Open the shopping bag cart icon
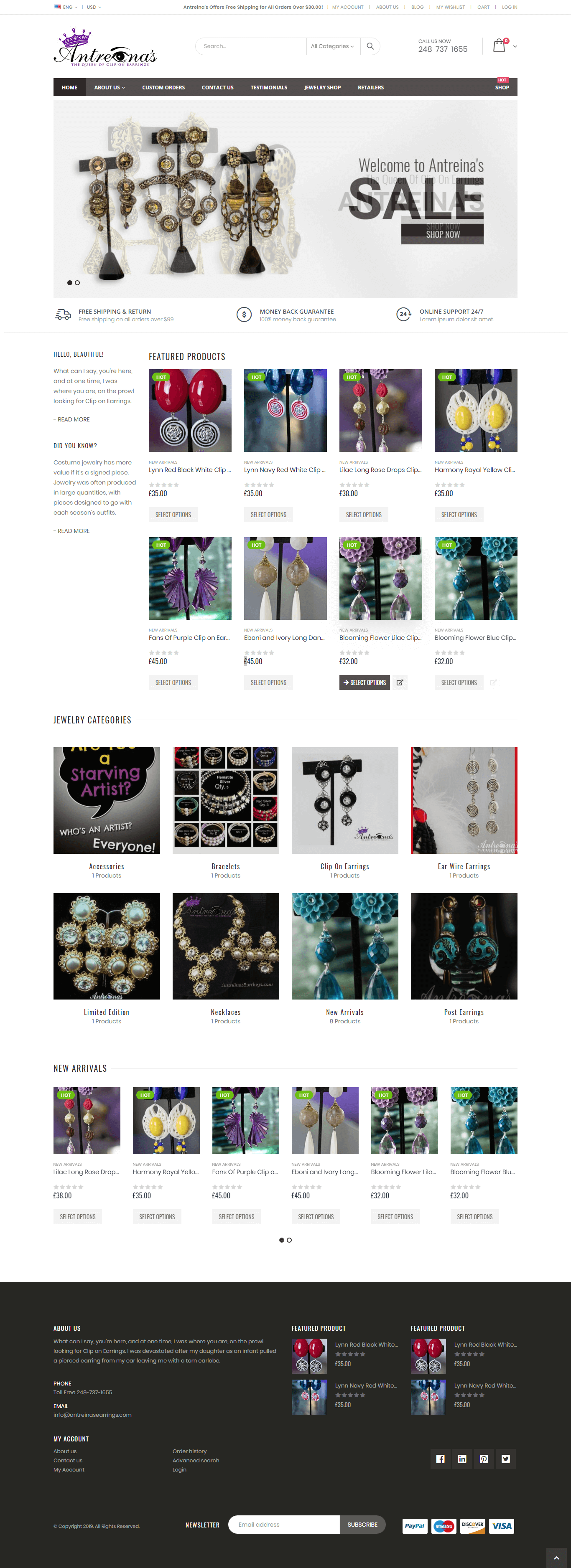571x1568 pixels. click(499, 46)
